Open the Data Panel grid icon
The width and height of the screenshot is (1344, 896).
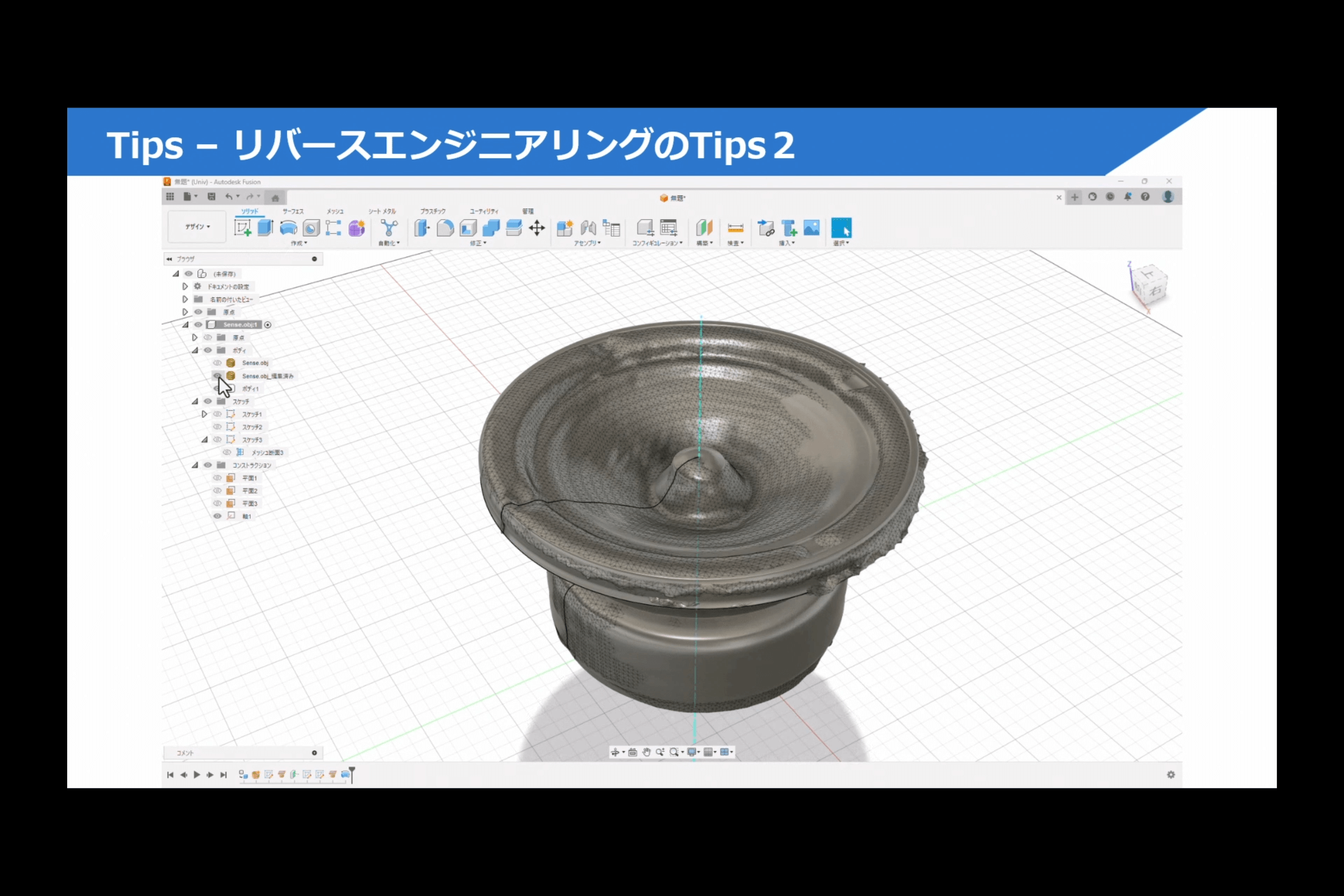pyautogui.click(x=170, y=197)
